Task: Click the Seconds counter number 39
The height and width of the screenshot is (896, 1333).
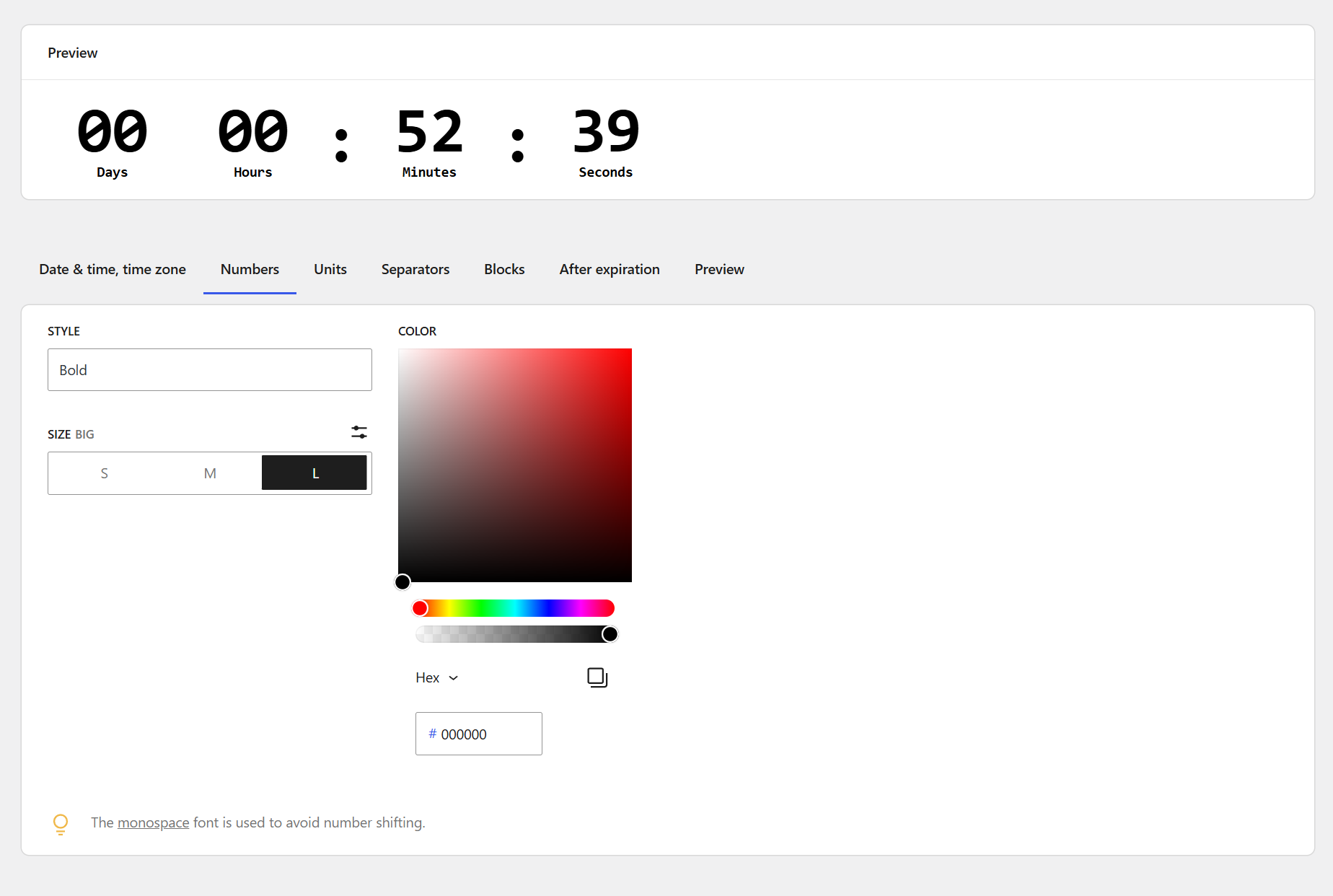Action: 606,131
